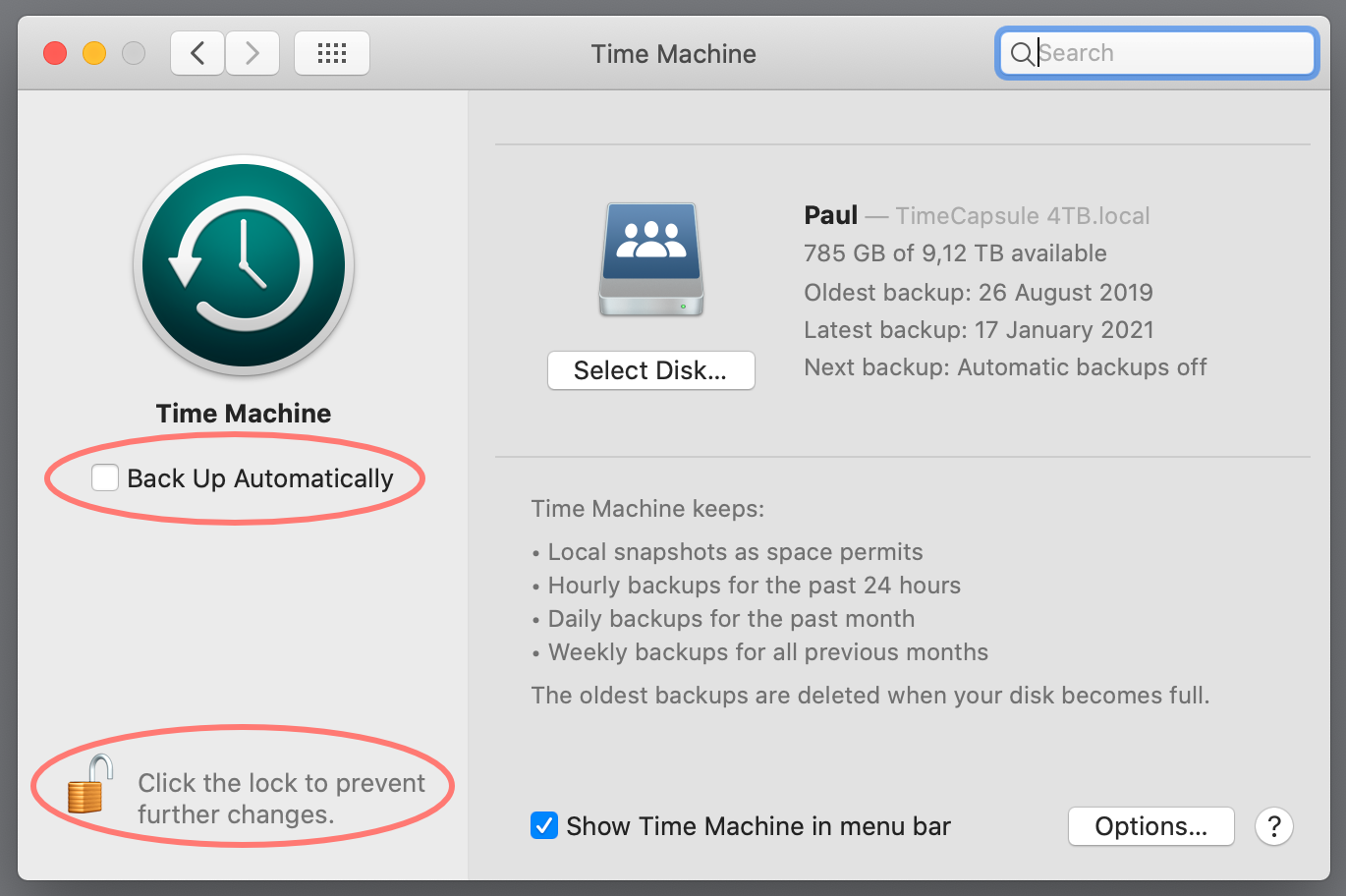Click the "oldest backups are deleted" sentence

[x=870, y=696]
